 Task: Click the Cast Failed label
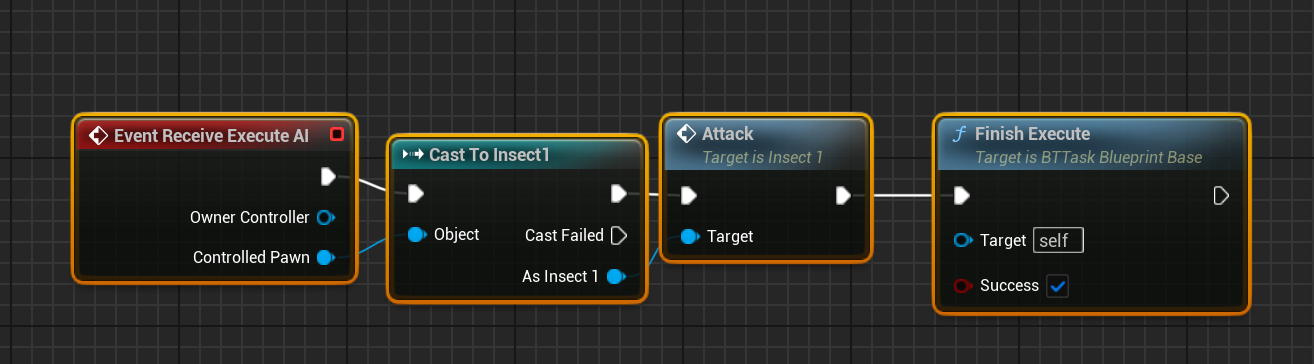[564, 236]
